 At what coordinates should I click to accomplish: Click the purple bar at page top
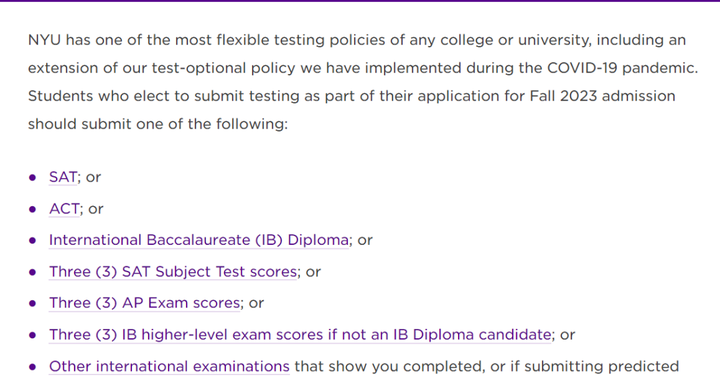pyautogui.click(x=360, y=1)
